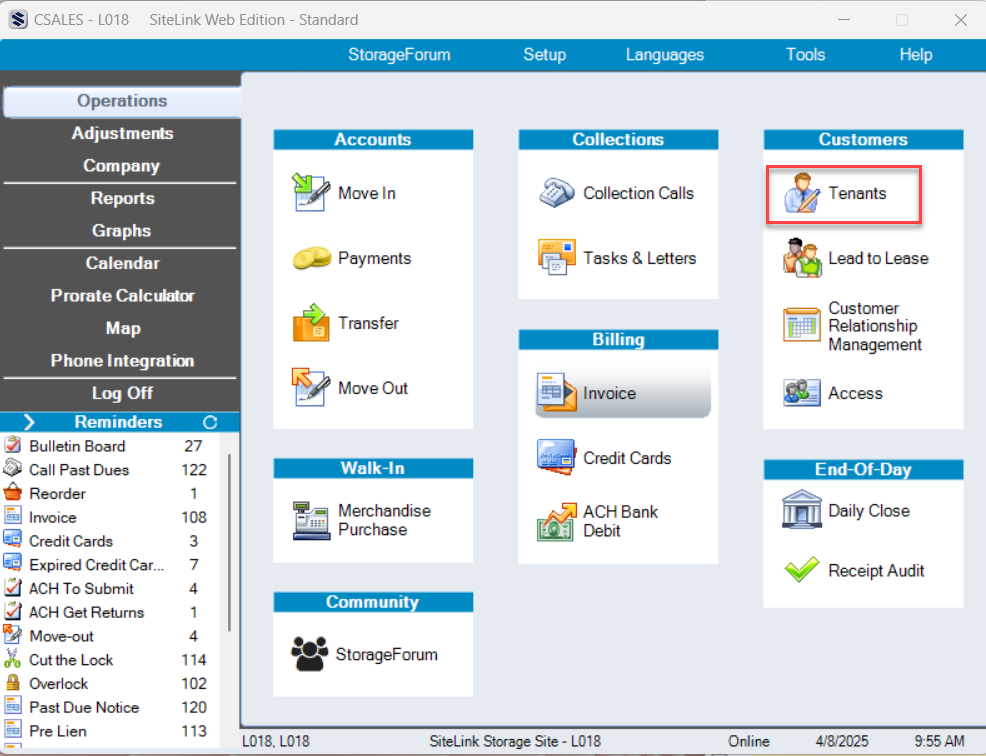Viewport: 986px width, 756px height.
Task: Open Map in the sidebar
Action: pyautogui.click(x=122, y=328)
